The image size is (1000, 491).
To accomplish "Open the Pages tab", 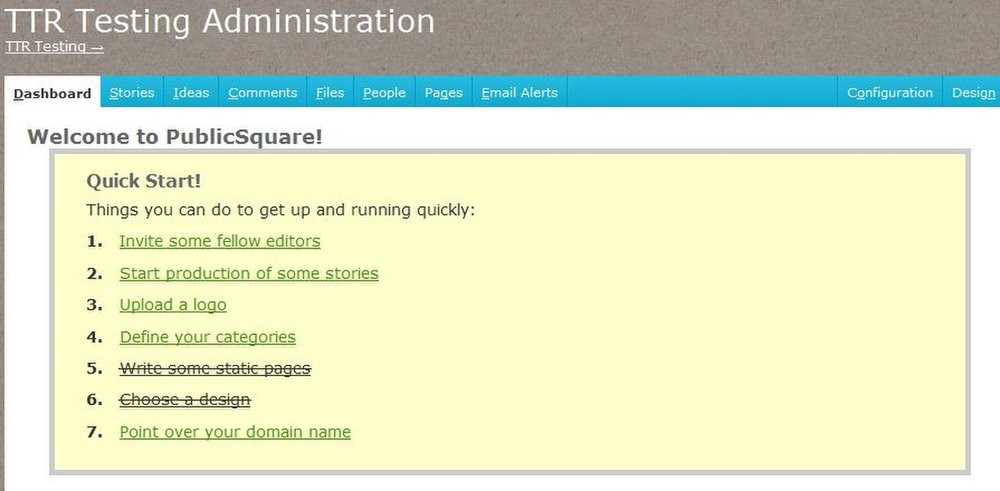I will 443,92.
